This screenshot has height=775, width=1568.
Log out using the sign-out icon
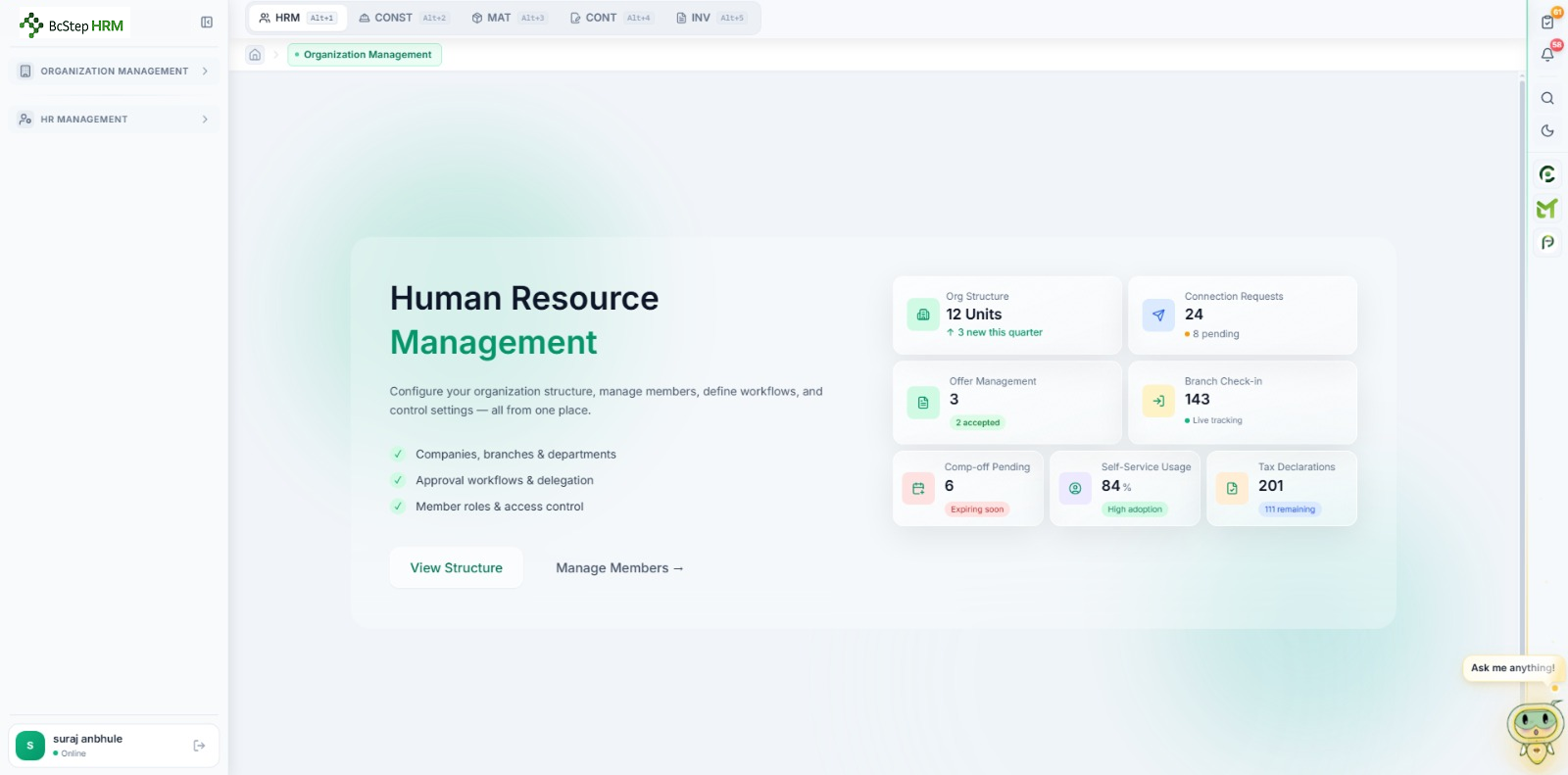tap(199, 746)
